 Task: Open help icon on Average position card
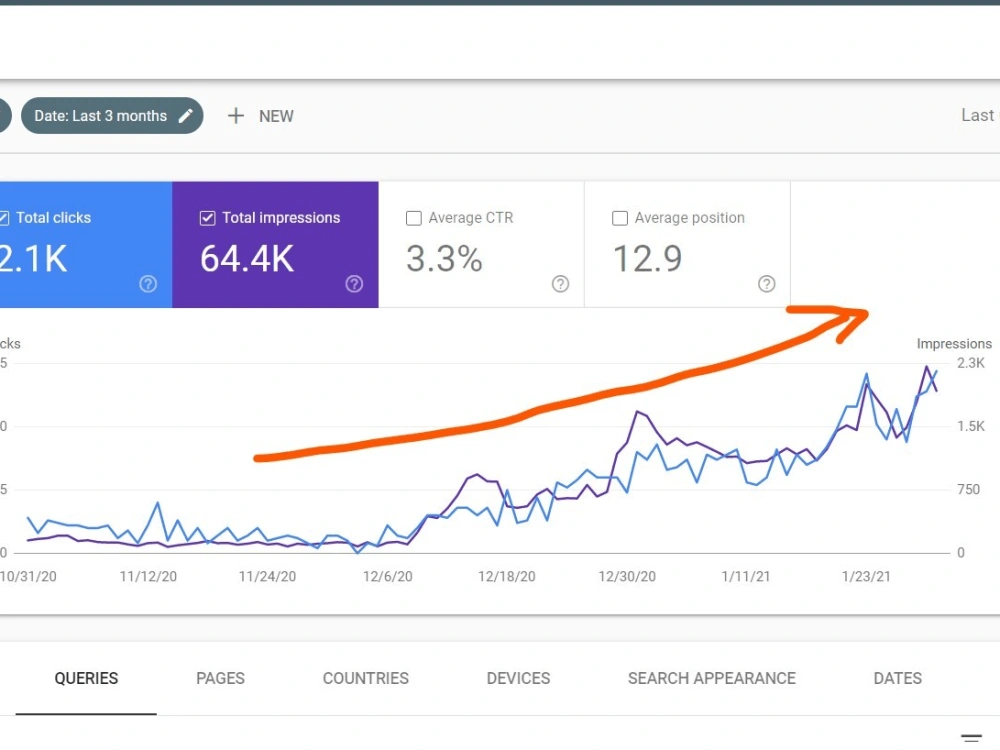[x=767, y=284]
